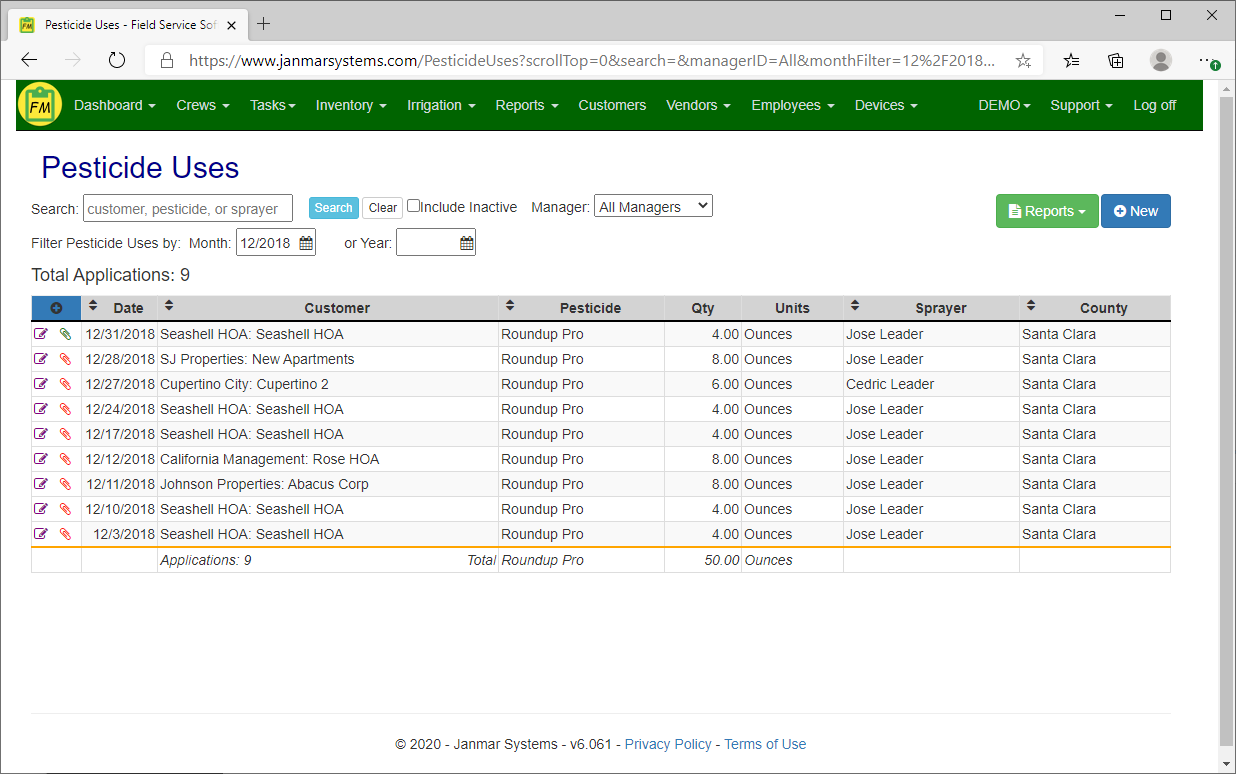1236x774 pixels.
Task: Edit the 12/31/2018 Seashell HOA entry
Action: pyautogui.click(x=41, y=334)
